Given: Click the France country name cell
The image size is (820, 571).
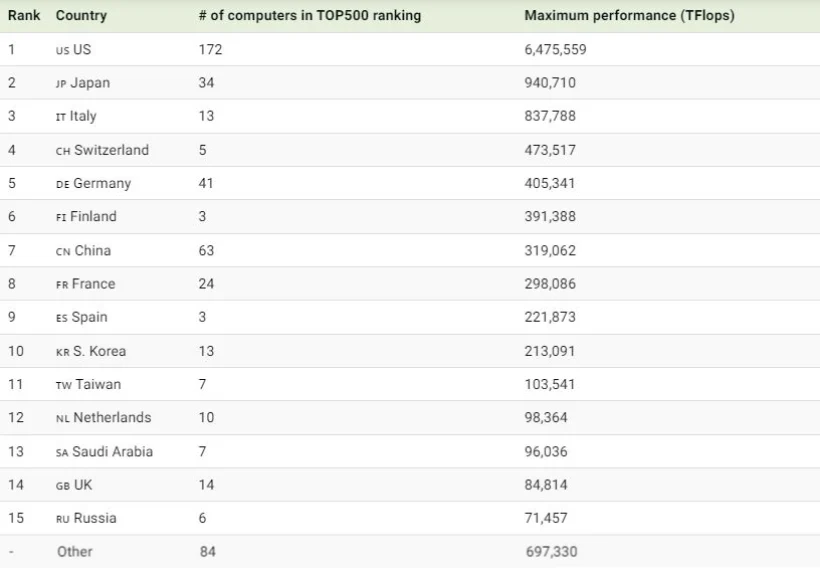Looking at the screenshot, I should (x=93, y=284).
